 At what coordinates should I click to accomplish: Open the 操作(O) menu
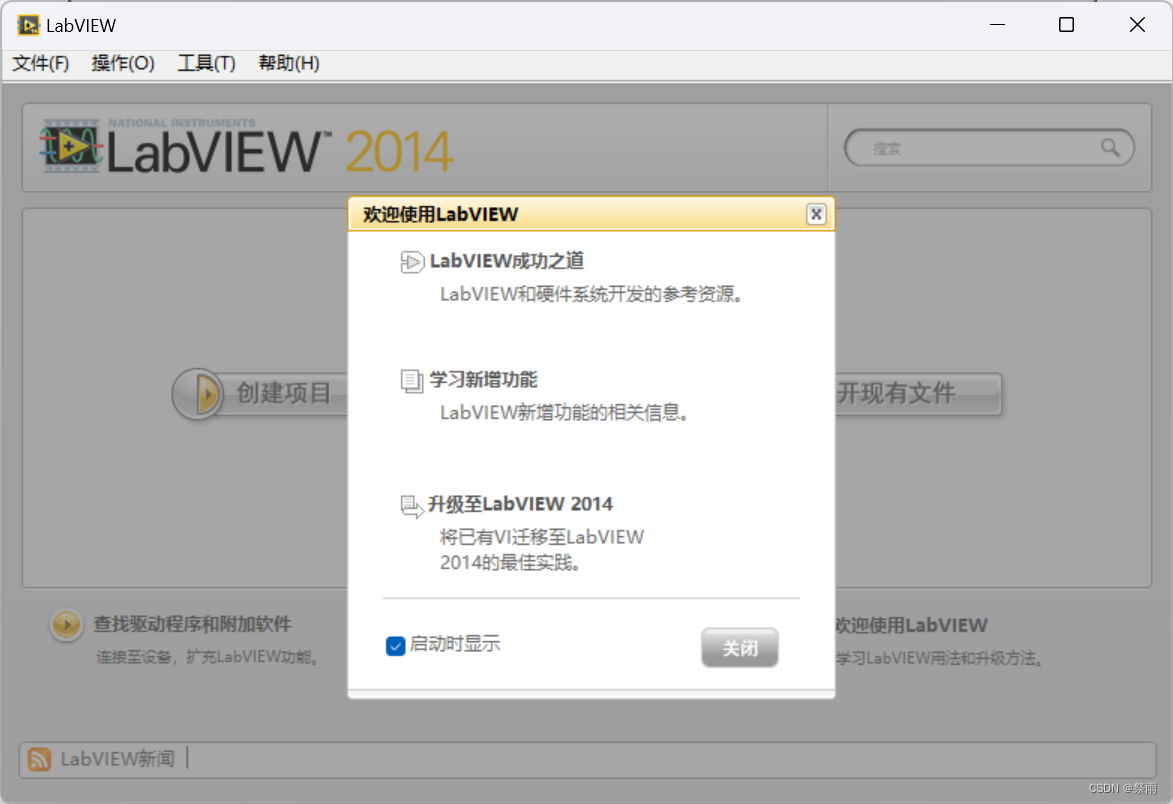(122, 63)
